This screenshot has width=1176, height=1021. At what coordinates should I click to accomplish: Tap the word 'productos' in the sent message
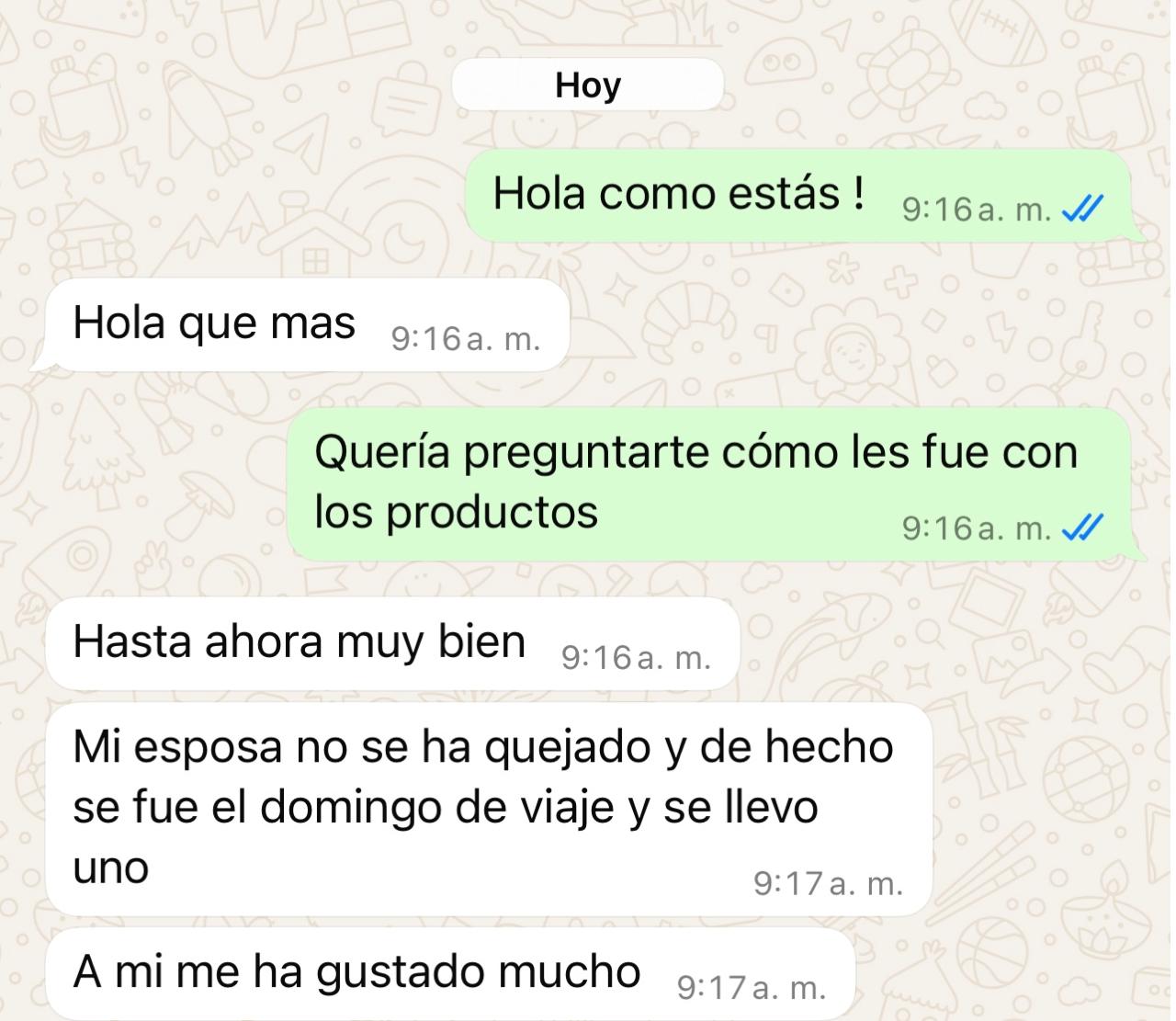pos(492,513)
